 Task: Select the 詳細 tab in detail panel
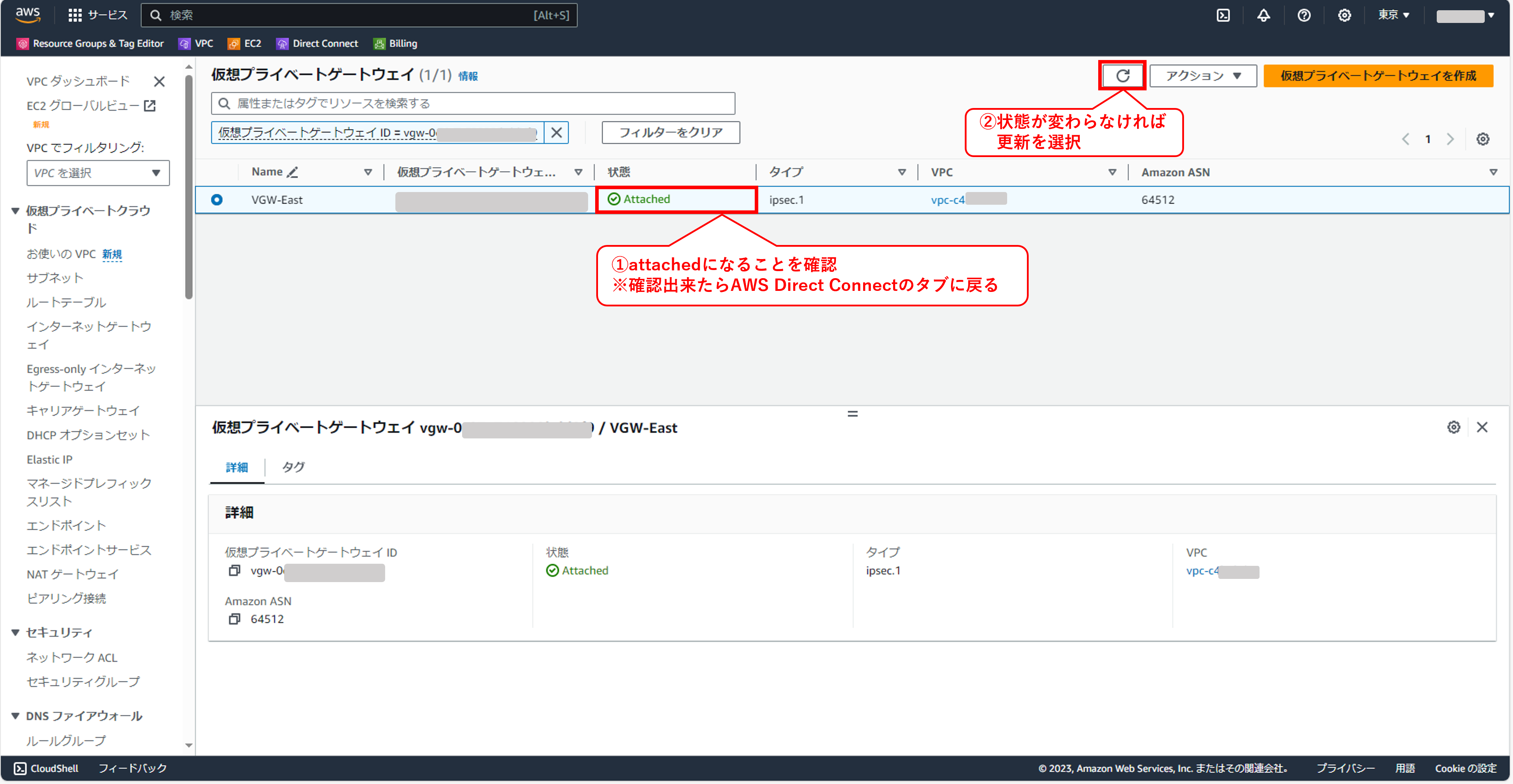tap(237, 467)
